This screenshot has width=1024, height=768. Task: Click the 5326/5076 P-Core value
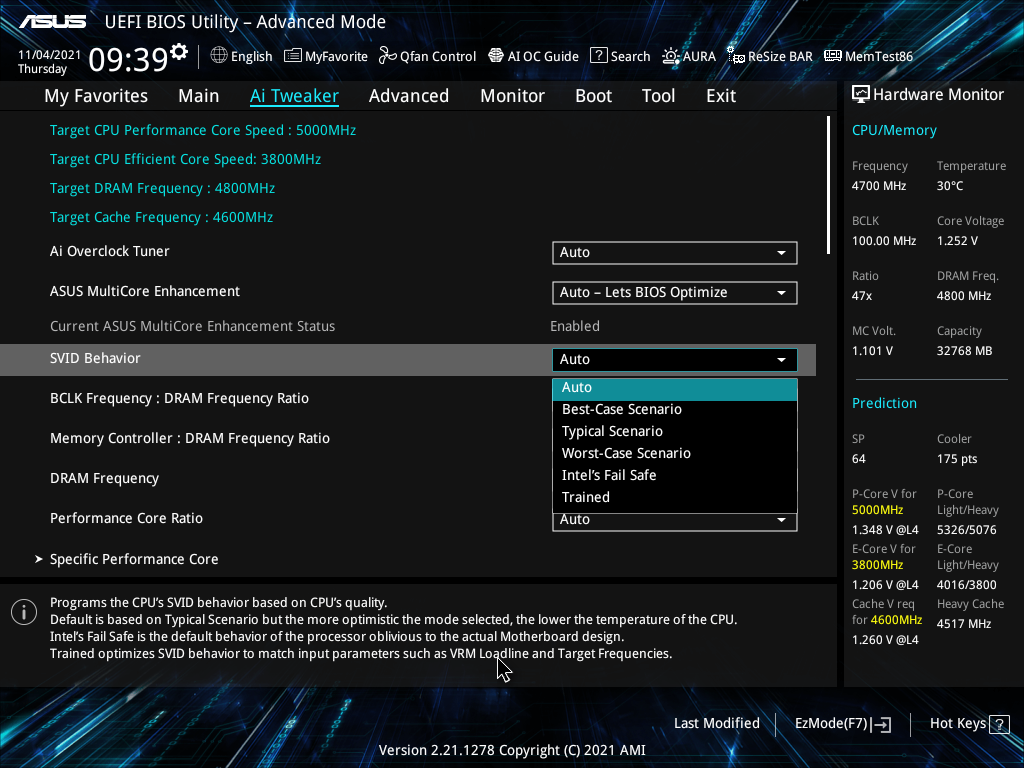click(x=967, y=530)
